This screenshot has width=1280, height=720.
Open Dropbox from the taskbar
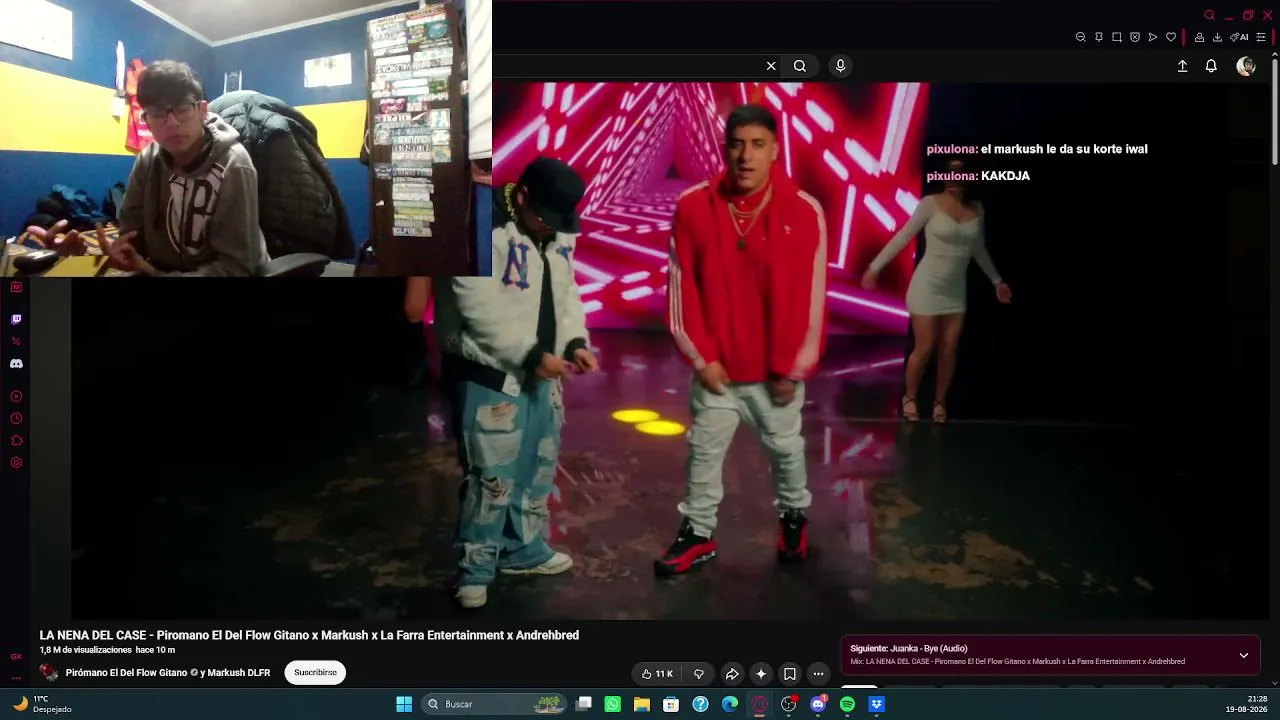[x=877, y=704]
